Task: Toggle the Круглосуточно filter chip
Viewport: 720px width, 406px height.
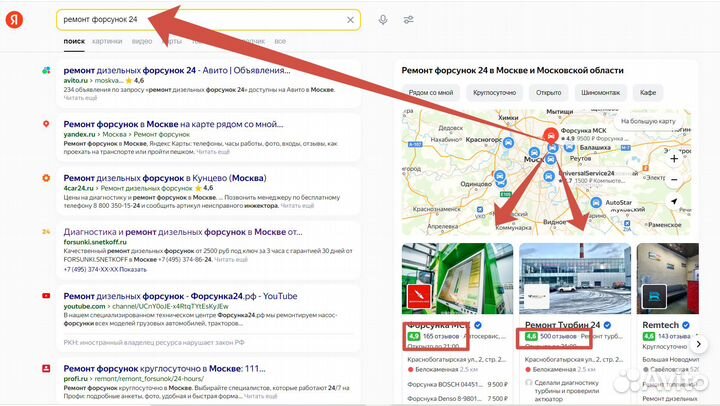Action: point(494,92)
